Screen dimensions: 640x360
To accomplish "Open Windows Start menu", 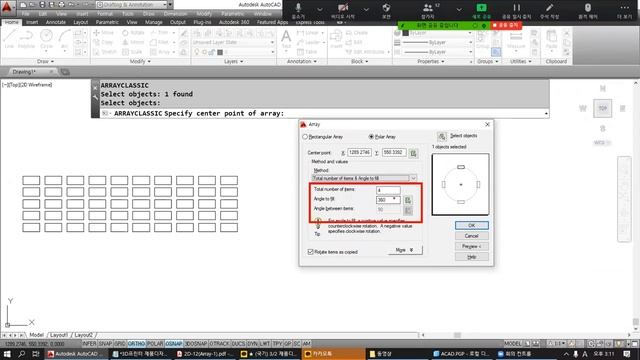I will tap(7, 354).
